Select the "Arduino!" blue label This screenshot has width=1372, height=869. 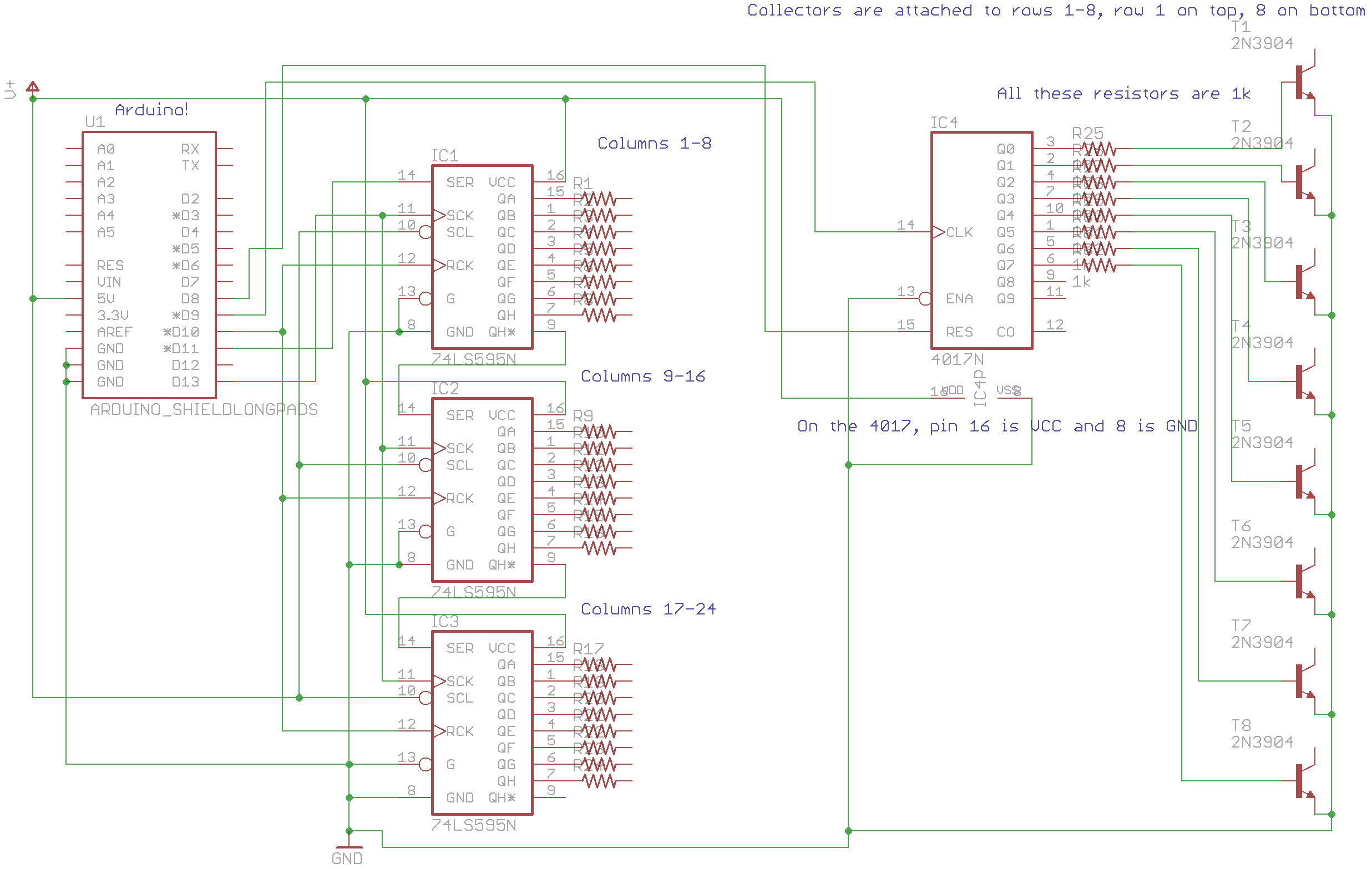151,110
